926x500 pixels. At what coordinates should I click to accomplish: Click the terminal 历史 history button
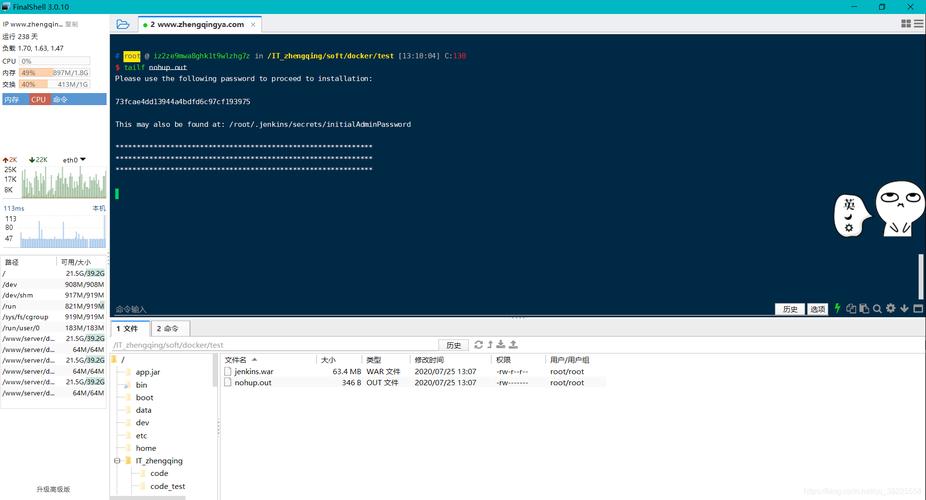(790, 309)
